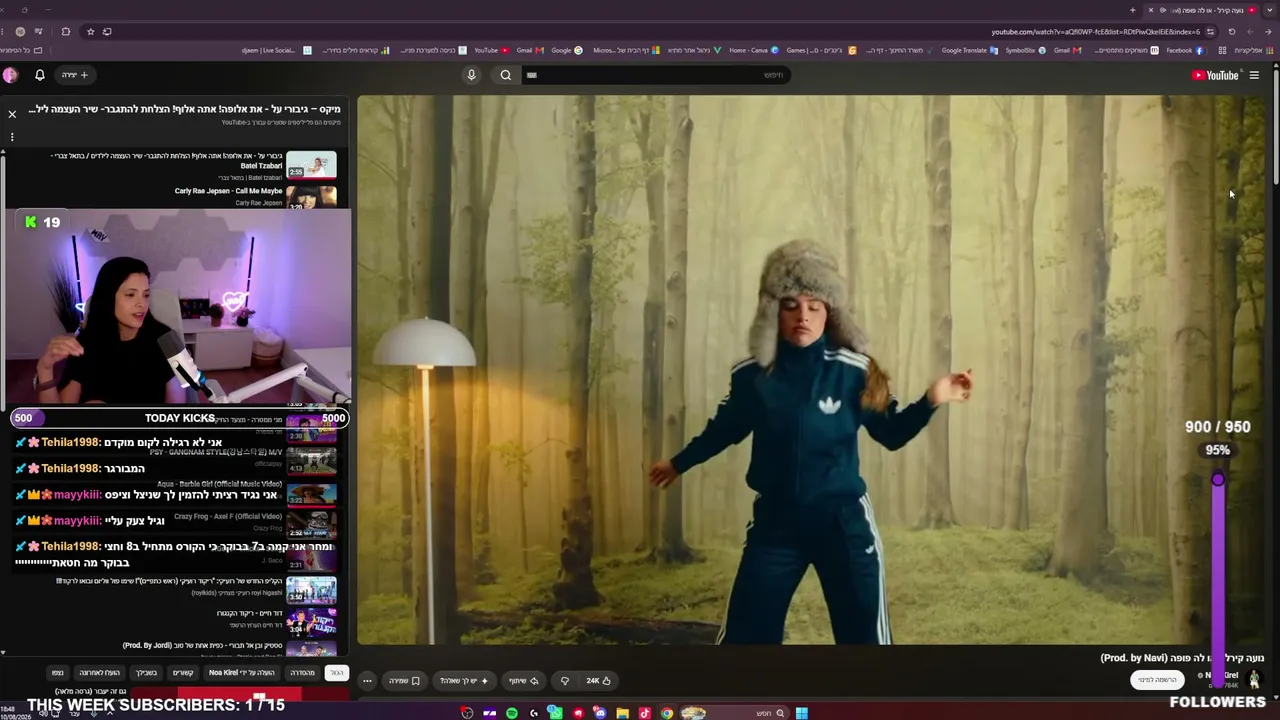Select the הועלו לאחרונה filter chip
Screen dimensions: 1280x720
click(99, 673)
